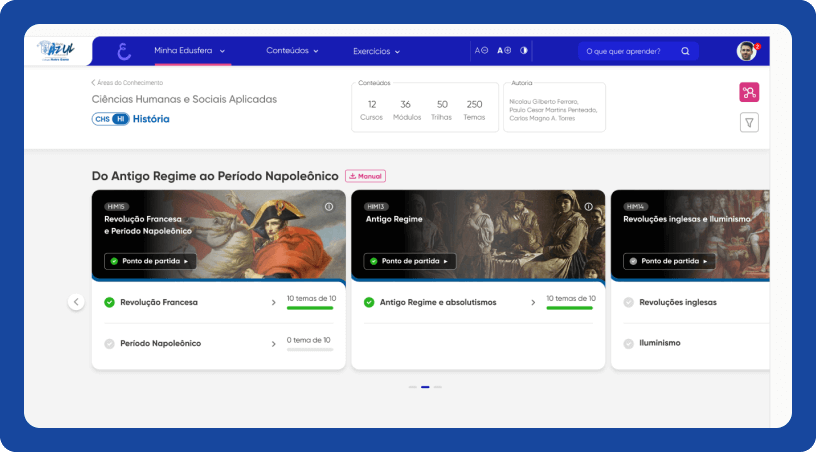Open the pink knowledge map icon
The height and width of the screenshot is (452, 816).
click(749, 92)
